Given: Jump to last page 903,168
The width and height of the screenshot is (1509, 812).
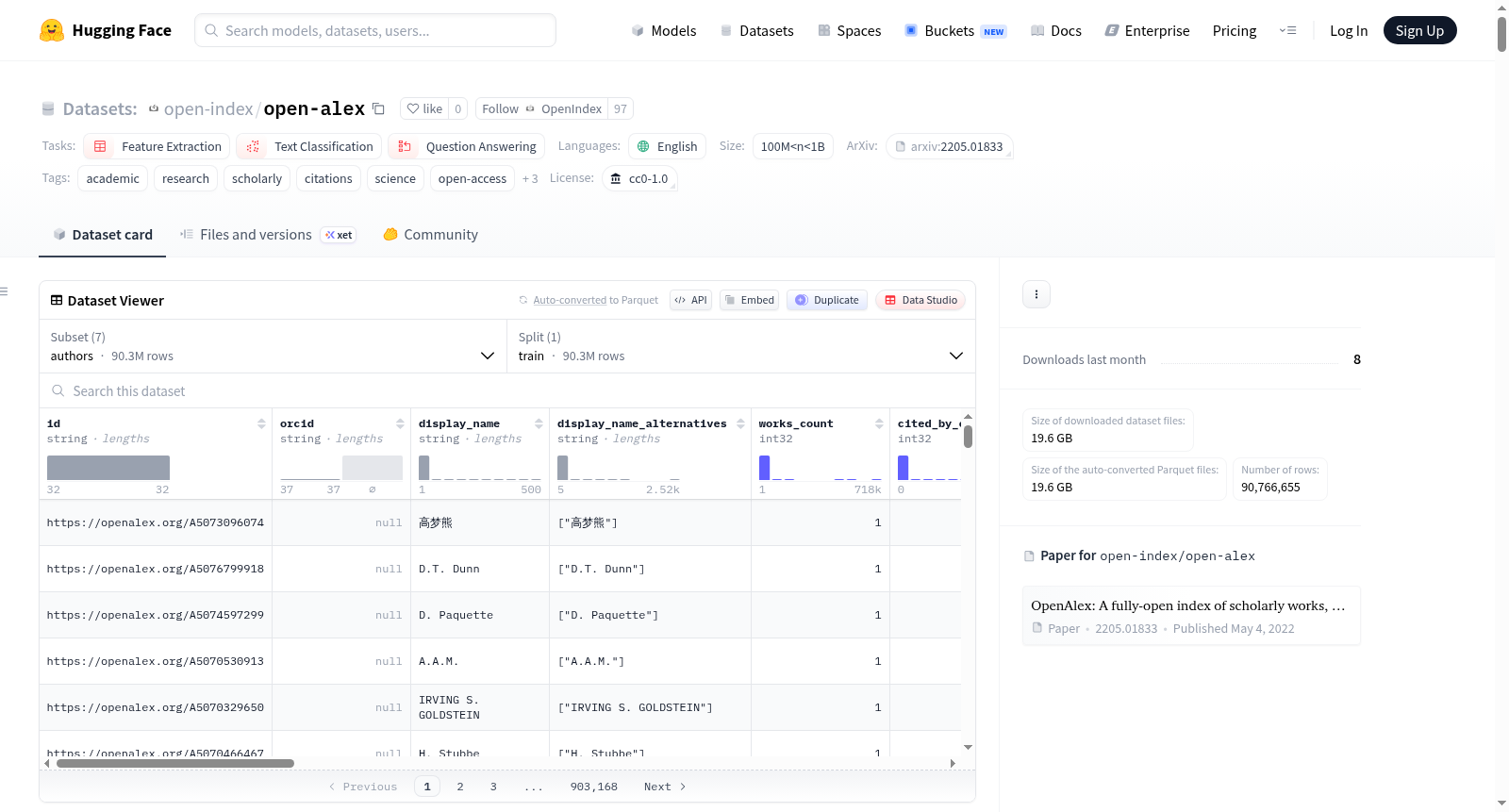Looking at the screenshot, I should (x=594, y=787).
